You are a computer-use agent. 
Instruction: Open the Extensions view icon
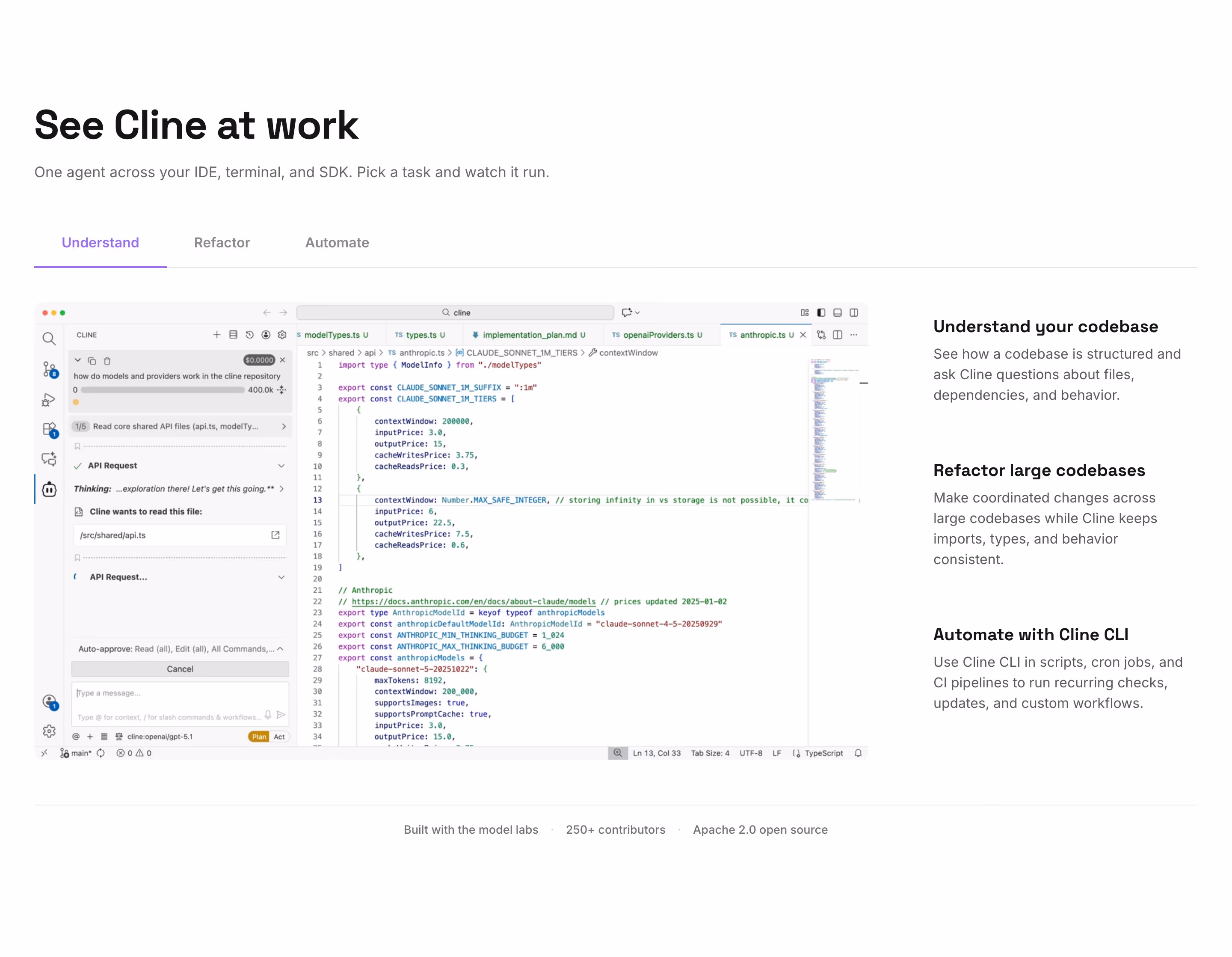coord(50,430)
